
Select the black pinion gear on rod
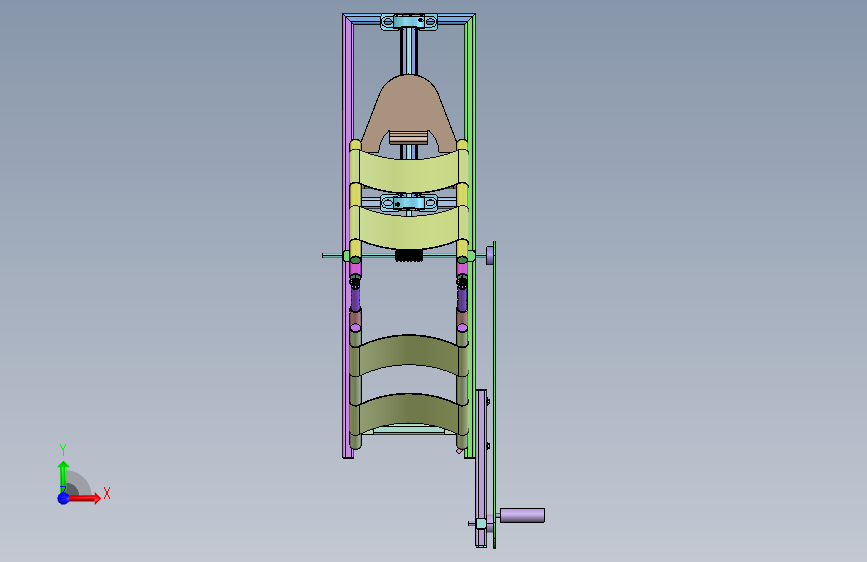(409, 255)
